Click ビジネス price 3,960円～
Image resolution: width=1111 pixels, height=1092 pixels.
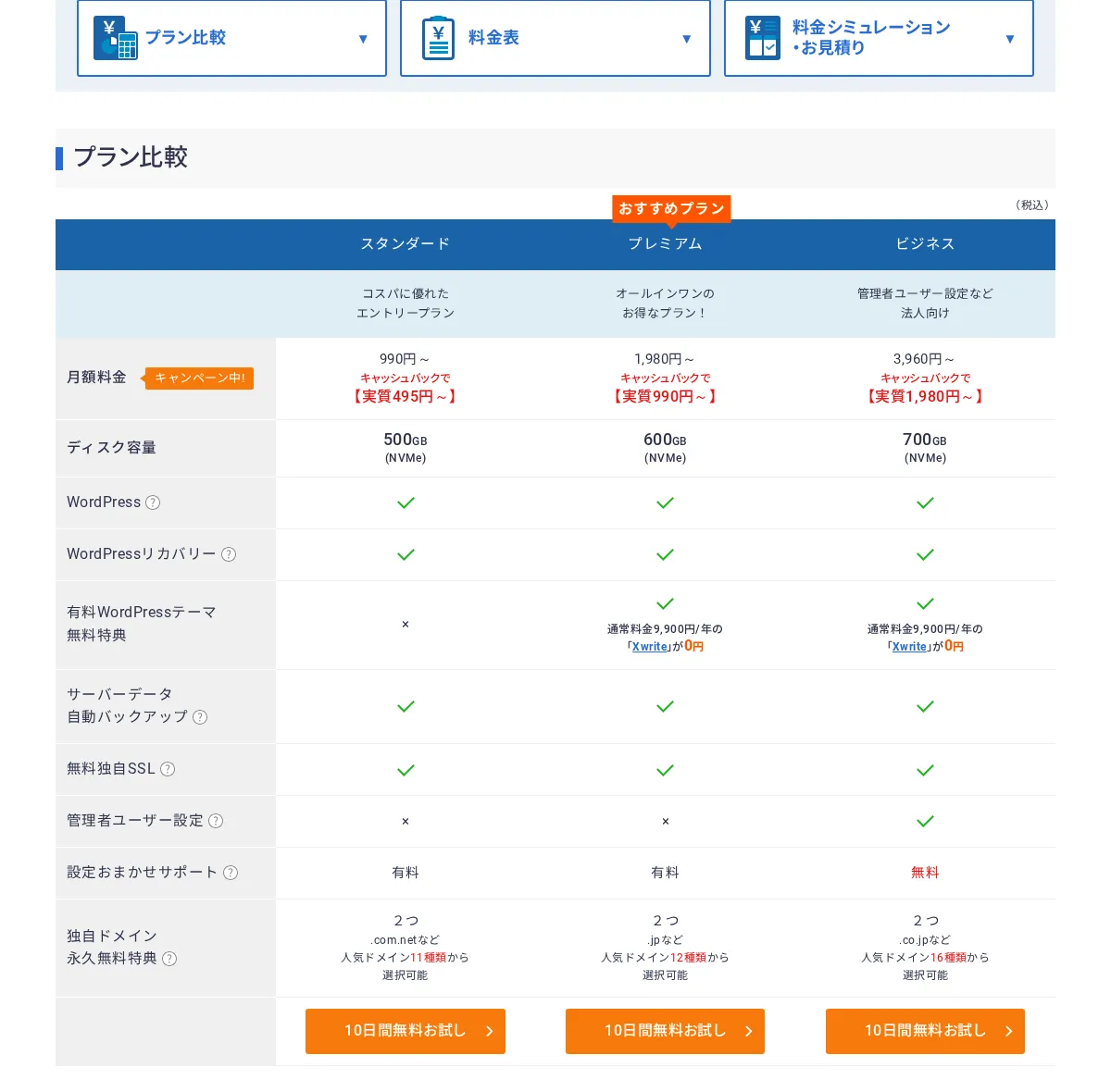tap(925, 359)
